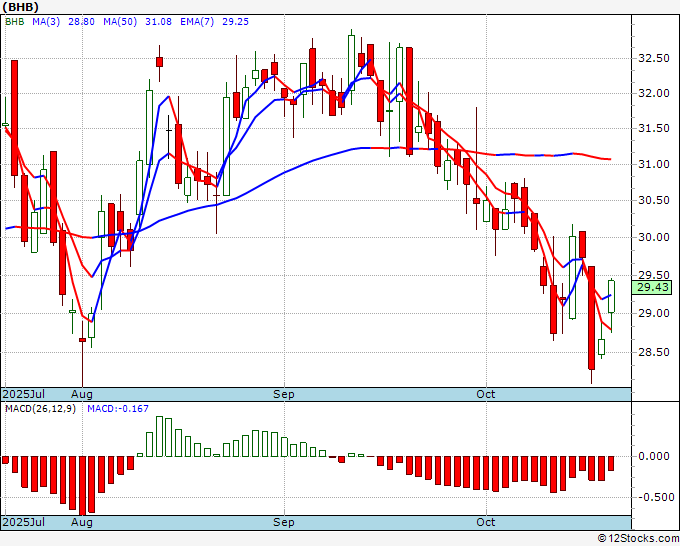
Task: Select the MACD(26,12,9) indicator label
Action: point(40,409)
